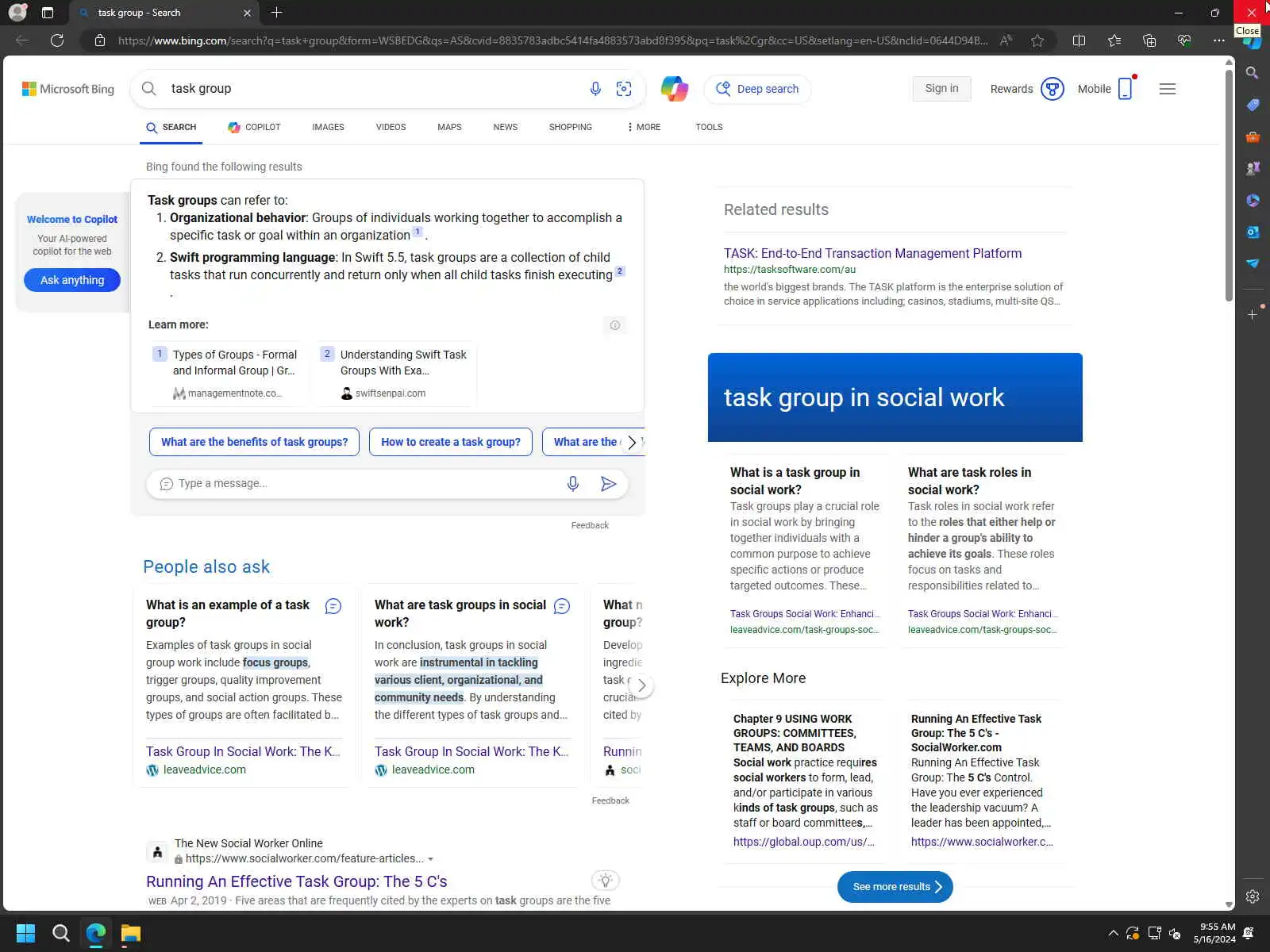Open Settings and more ellipsis menu
1270x952 pixels.
pos(1219,40)
